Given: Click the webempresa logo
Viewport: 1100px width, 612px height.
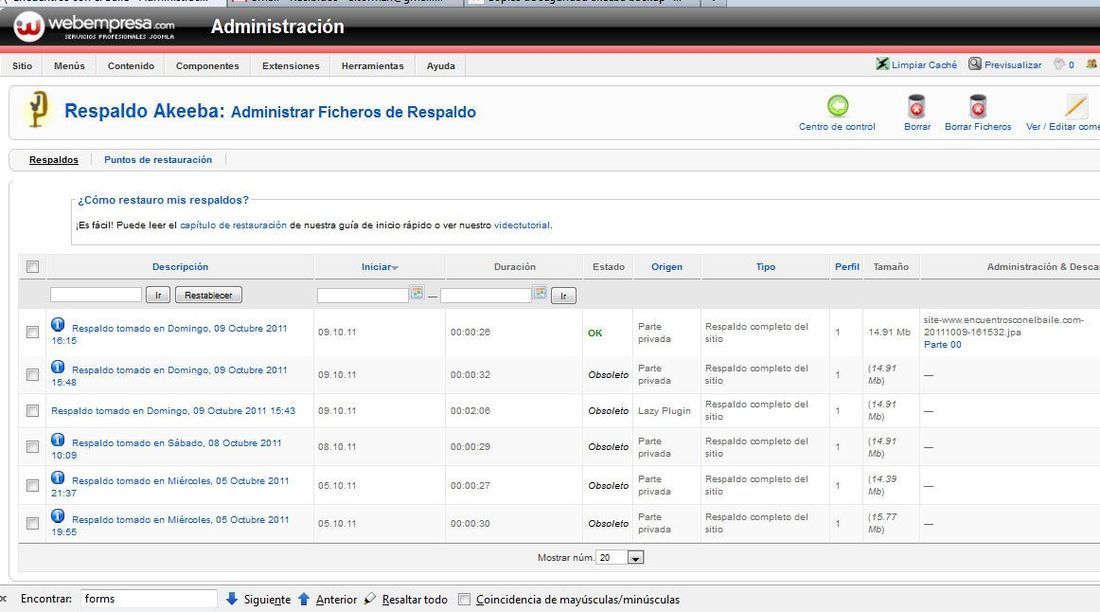Looking at the screenshot, I should pyautogui.click(x=94, y=27).
